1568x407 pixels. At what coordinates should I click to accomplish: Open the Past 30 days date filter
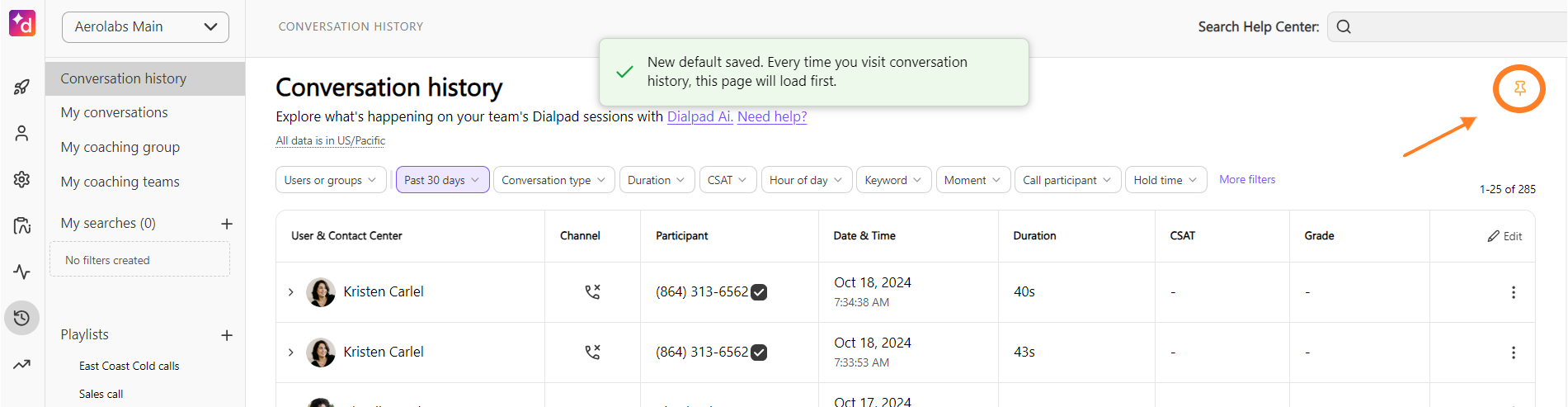442,180
